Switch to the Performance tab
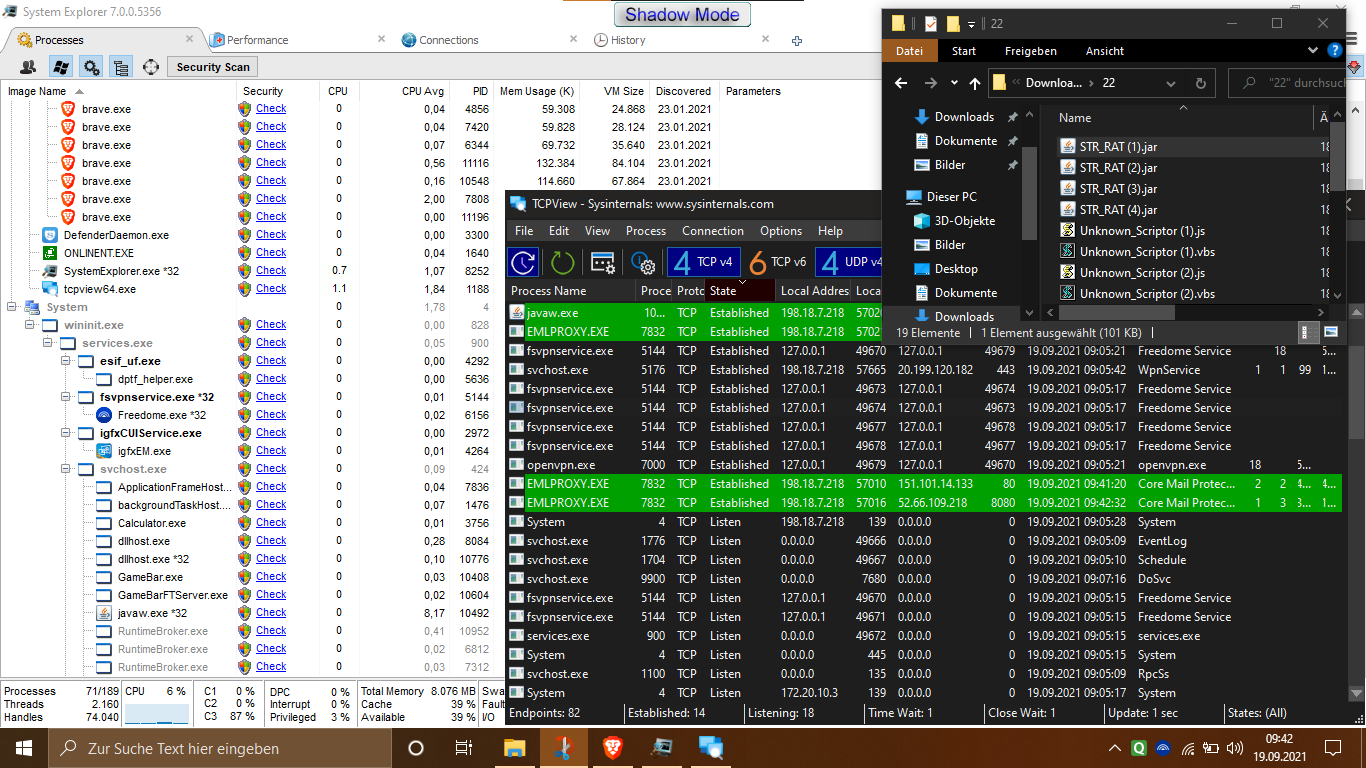This screenshot has height=768, width=1366. (257, 40)
